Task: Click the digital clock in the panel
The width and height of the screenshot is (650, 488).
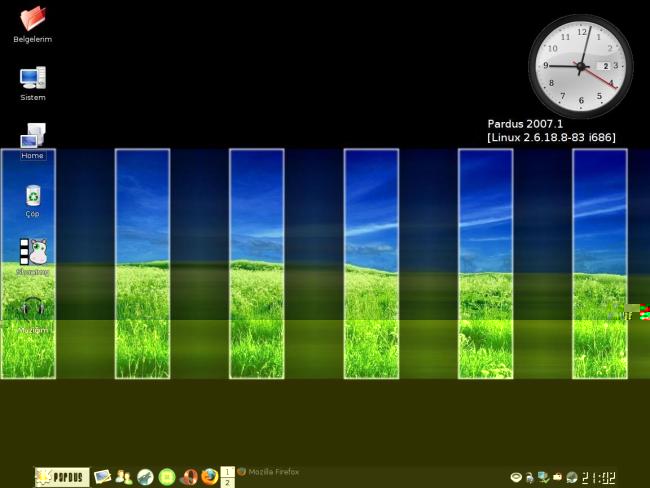Action: point(599,478)
